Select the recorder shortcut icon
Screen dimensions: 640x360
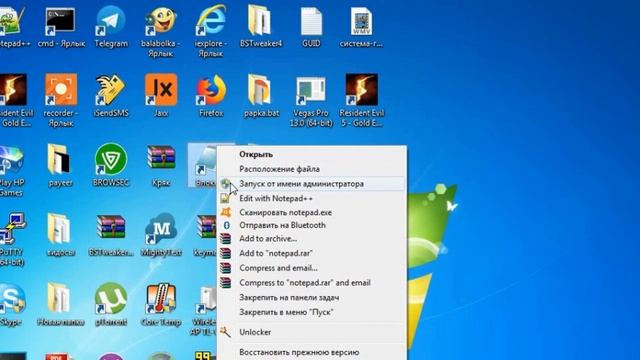pos(61,90)
